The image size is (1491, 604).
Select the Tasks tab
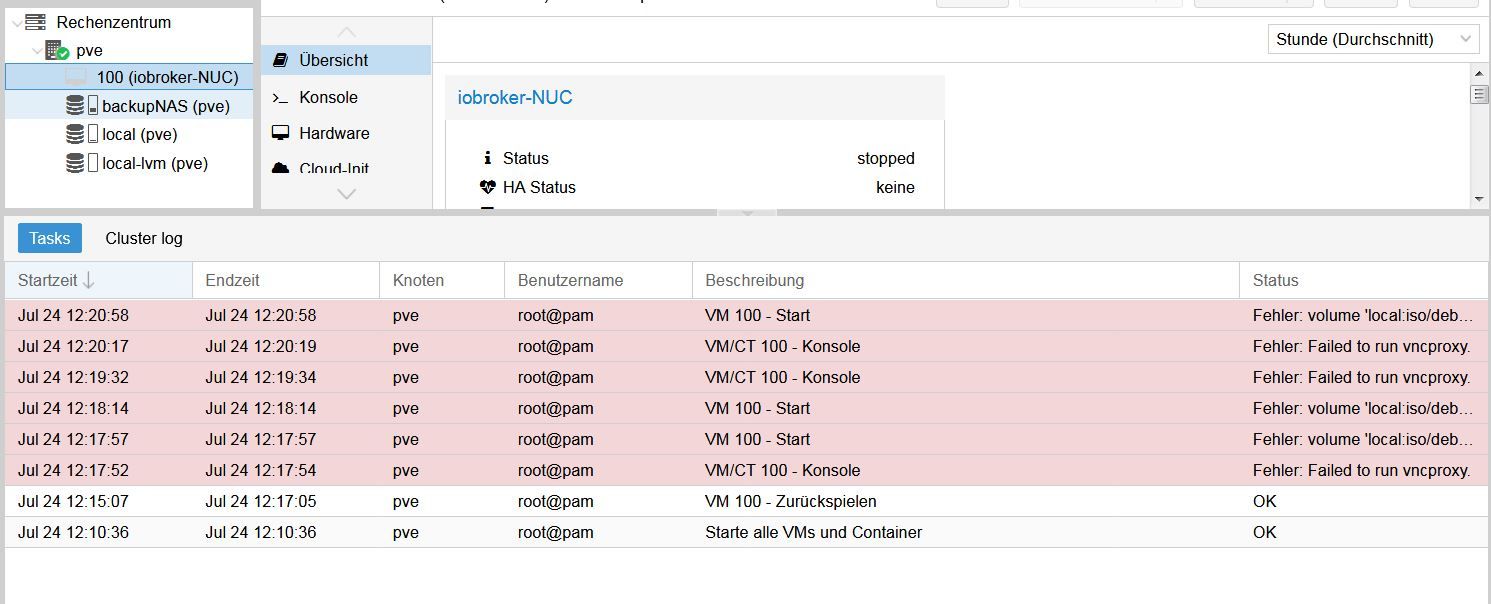pos(49,238)
